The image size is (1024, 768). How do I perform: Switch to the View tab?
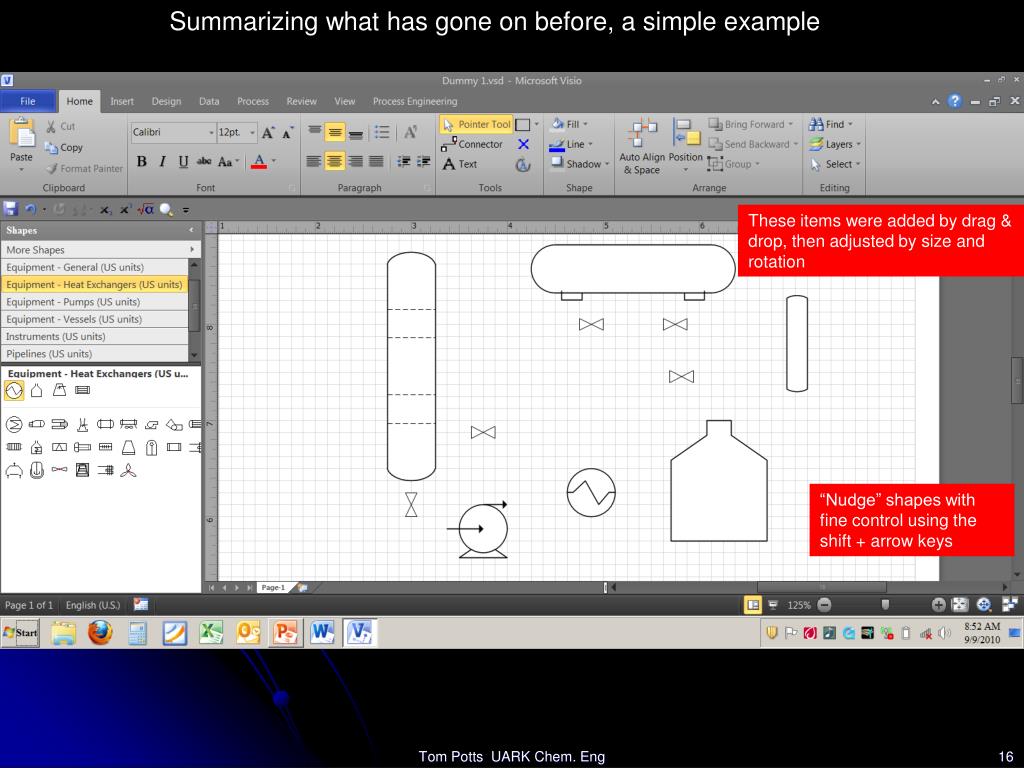point(345,101)
